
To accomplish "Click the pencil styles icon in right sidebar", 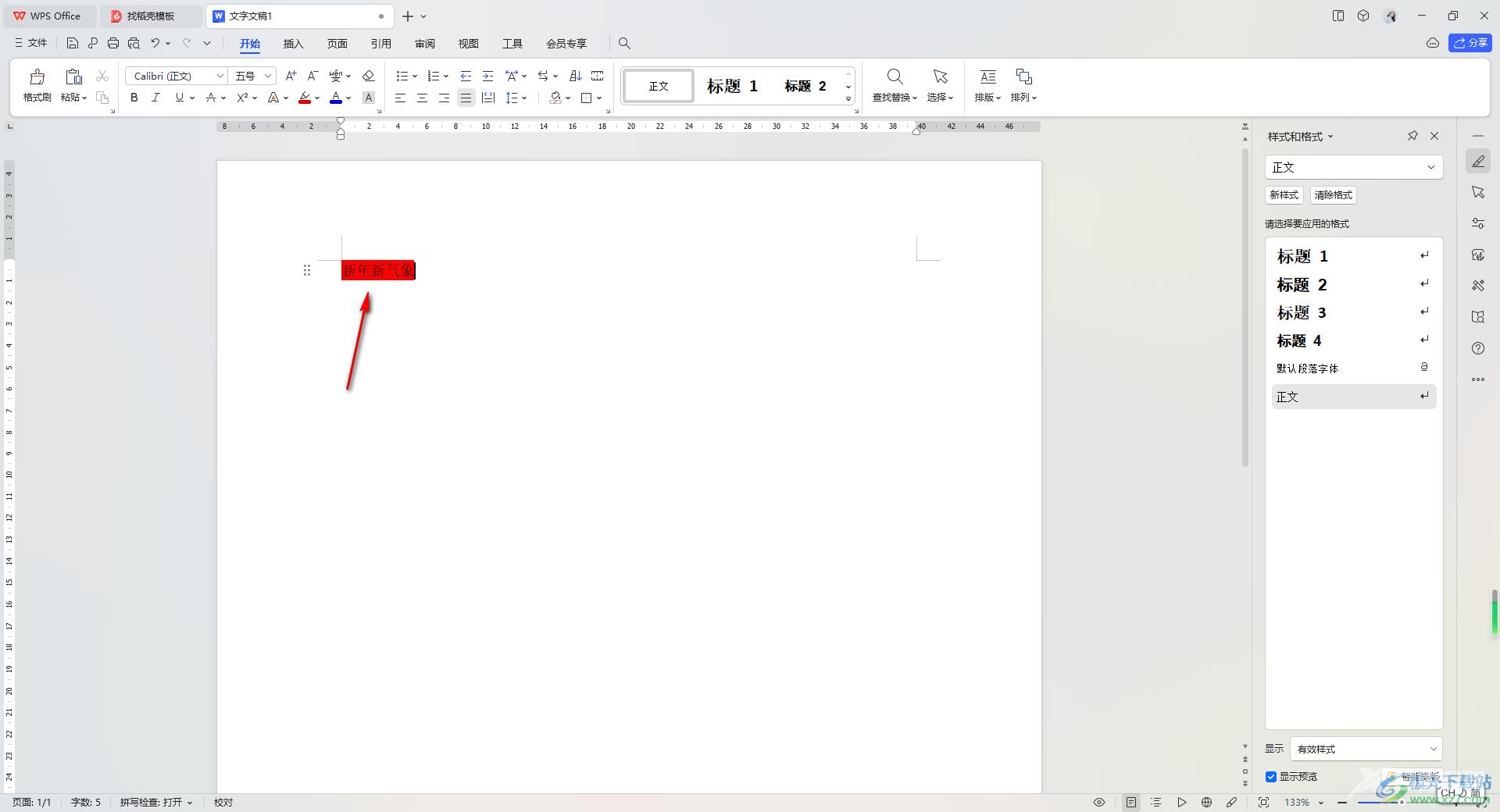I will pos(1478,162).
